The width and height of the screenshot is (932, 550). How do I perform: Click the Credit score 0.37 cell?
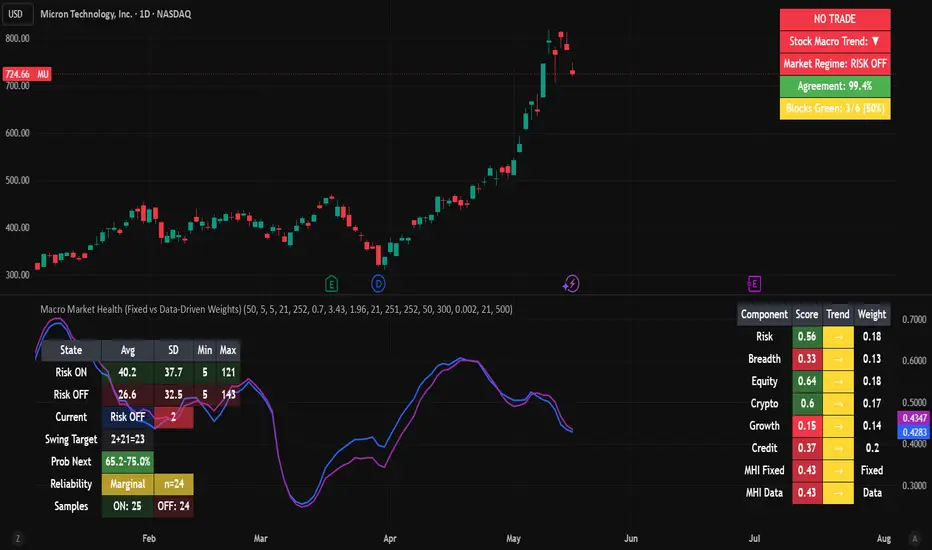pyautogui.click(x=807, y=448)
